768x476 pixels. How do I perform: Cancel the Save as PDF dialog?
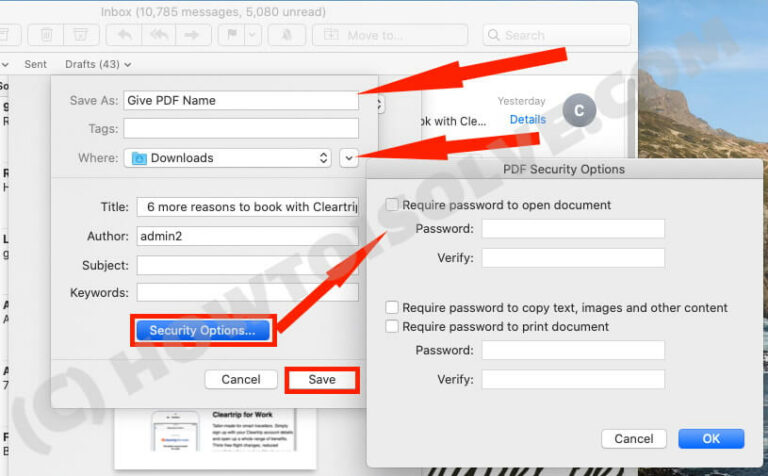241,380
